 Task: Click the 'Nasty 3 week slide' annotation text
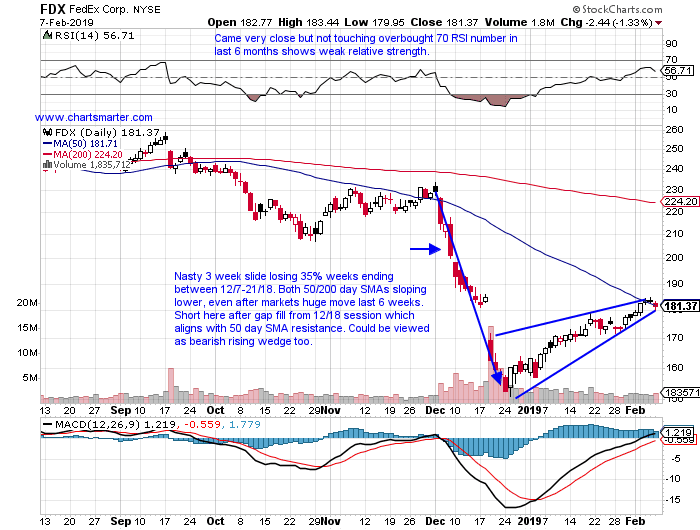tap(302, 309)
